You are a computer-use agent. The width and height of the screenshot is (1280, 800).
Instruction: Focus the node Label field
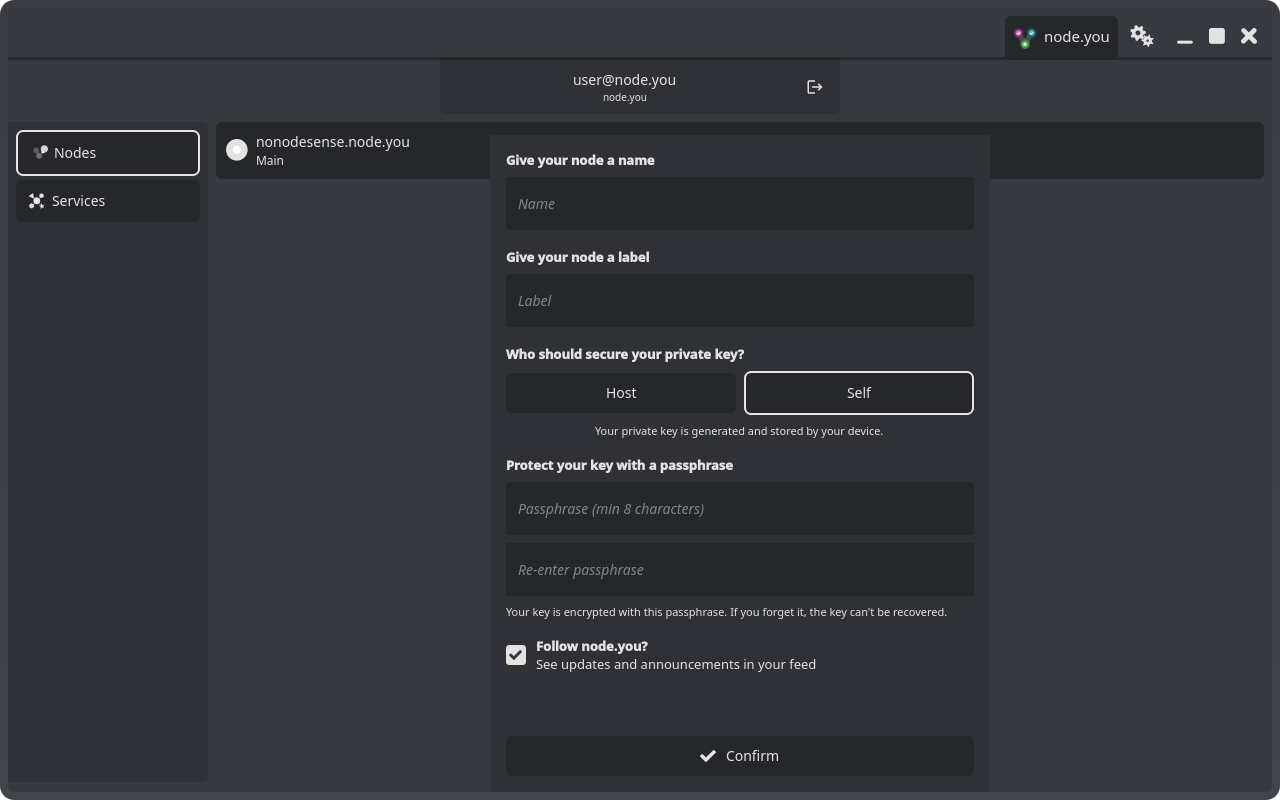(x=740, y=301)
